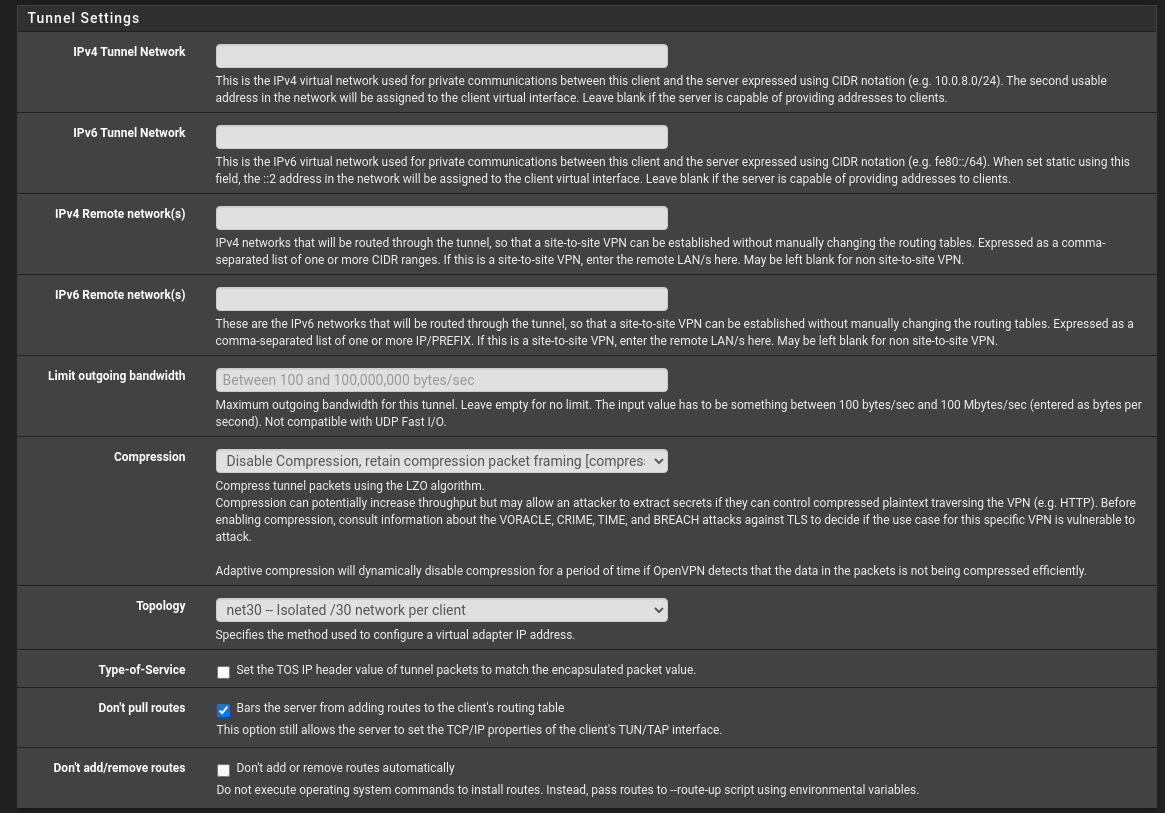This screenshot has height=813, width=1165.
Task: Expand the Topology dropdown menu
Action: [x=441, y=610]
